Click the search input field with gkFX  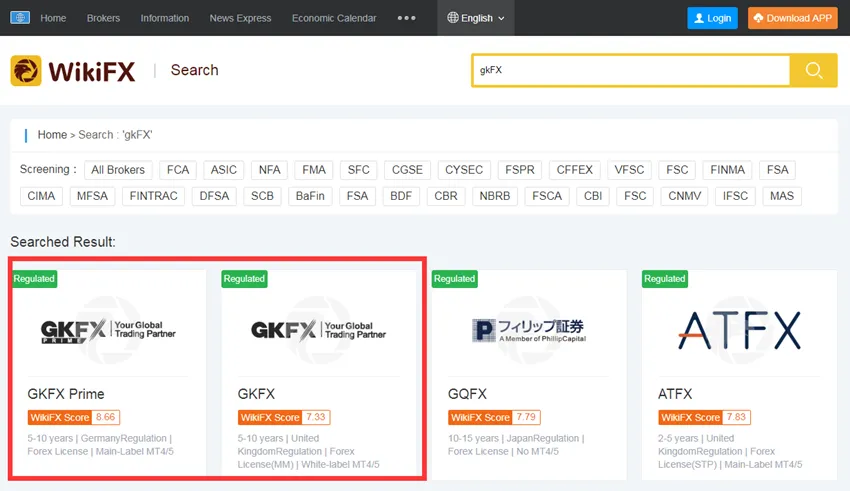point(631,70)
